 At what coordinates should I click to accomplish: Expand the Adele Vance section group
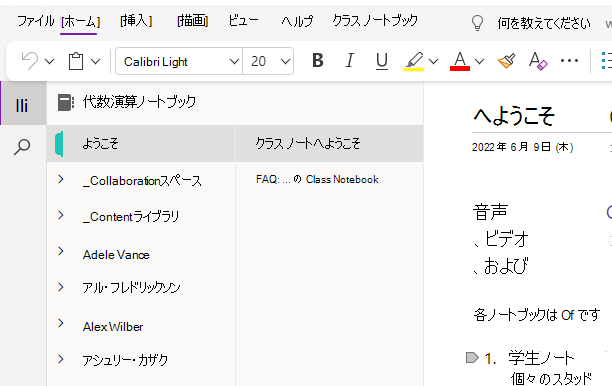tap(60, 251)
